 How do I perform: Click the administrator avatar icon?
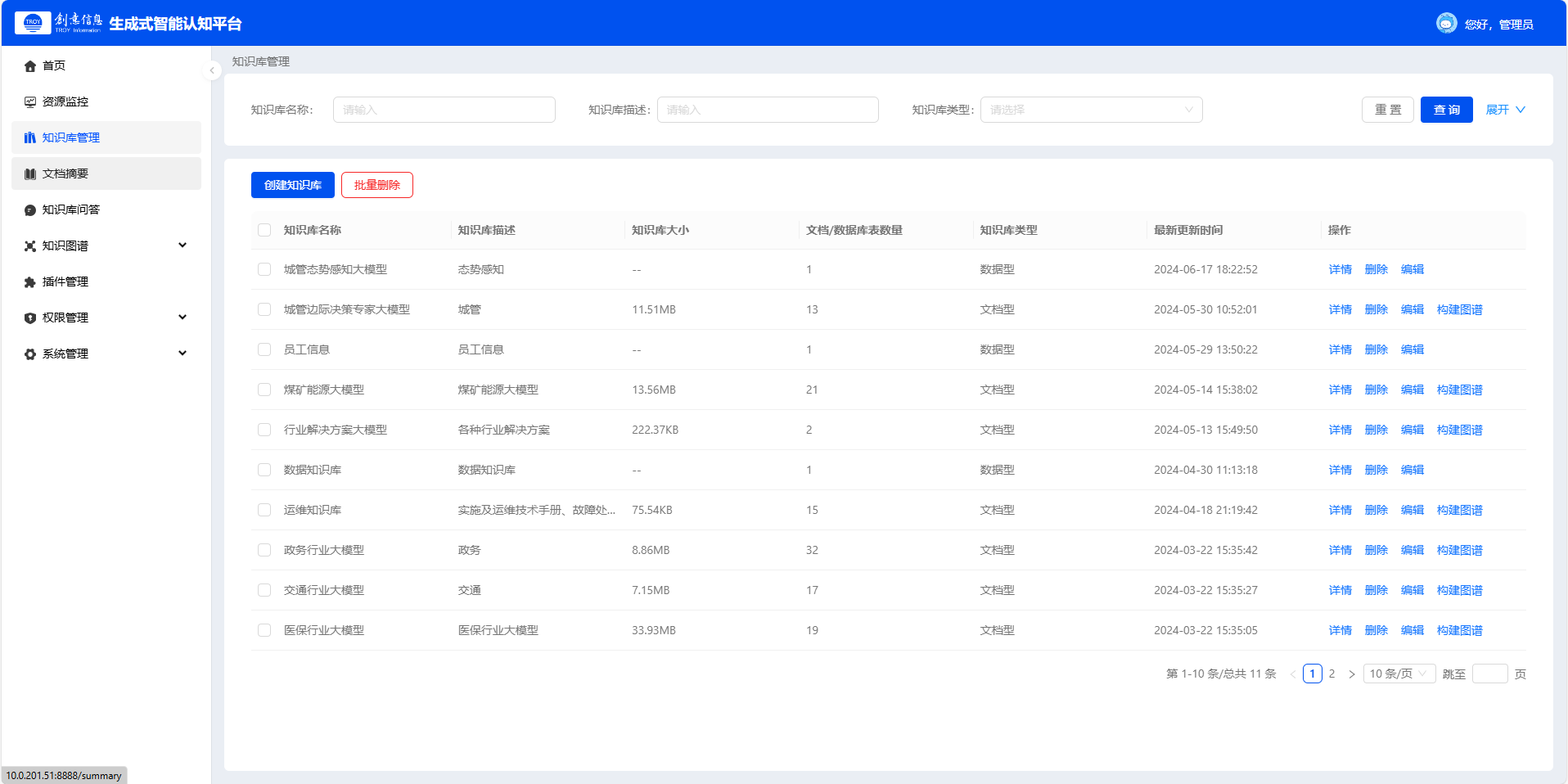[x=1446, y=23]
